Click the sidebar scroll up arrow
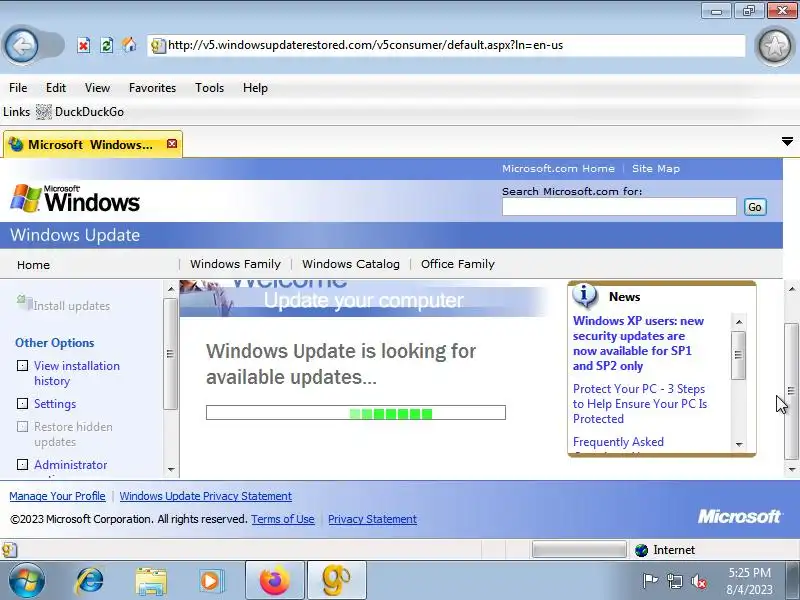The image size is (800, 600). (x=171, y=289)
